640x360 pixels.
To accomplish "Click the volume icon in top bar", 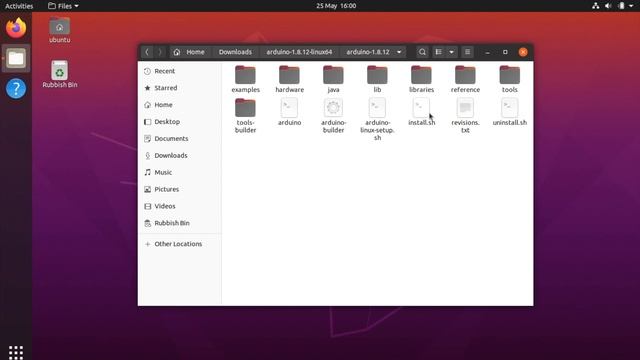I will tap(608, 6).
